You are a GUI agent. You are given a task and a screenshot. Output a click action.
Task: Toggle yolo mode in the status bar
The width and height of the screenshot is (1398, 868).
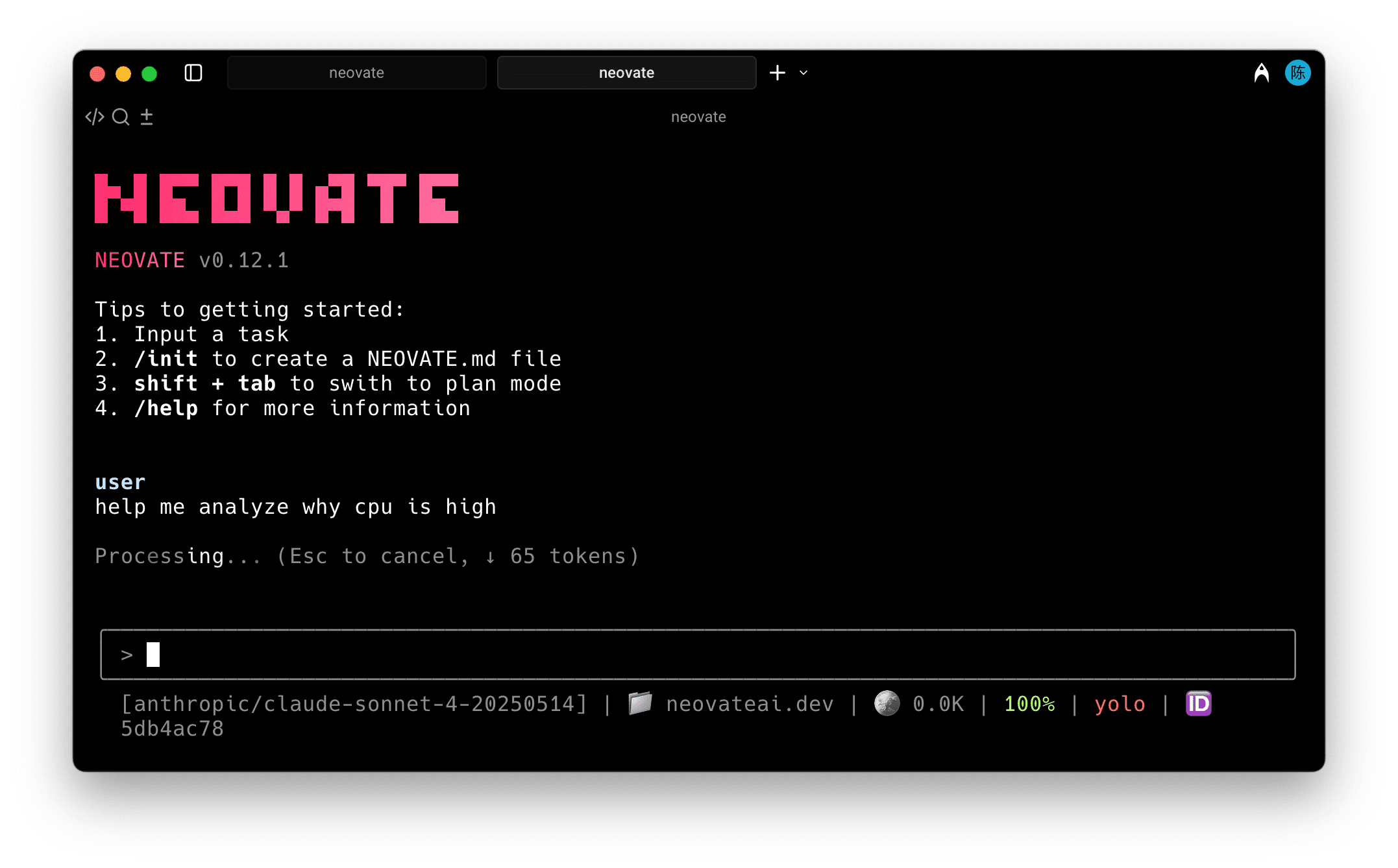1120,703
